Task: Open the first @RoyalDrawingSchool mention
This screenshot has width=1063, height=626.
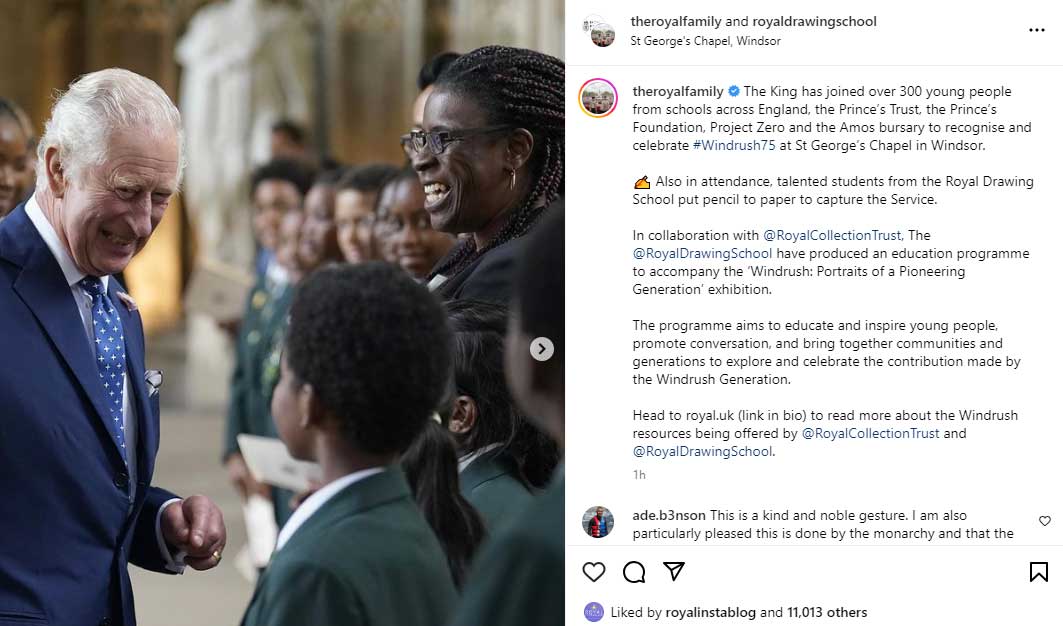Action: (x=702, y=253)
